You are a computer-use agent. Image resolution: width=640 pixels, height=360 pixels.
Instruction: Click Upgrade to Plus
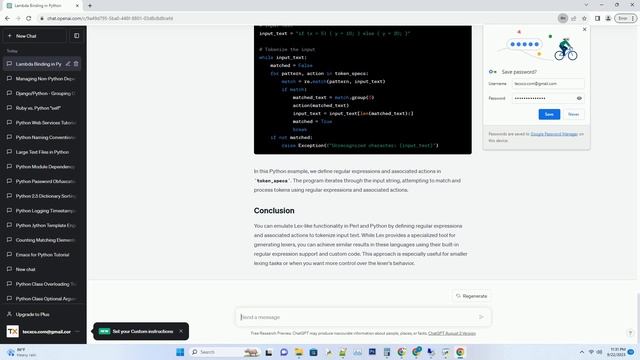42,314
